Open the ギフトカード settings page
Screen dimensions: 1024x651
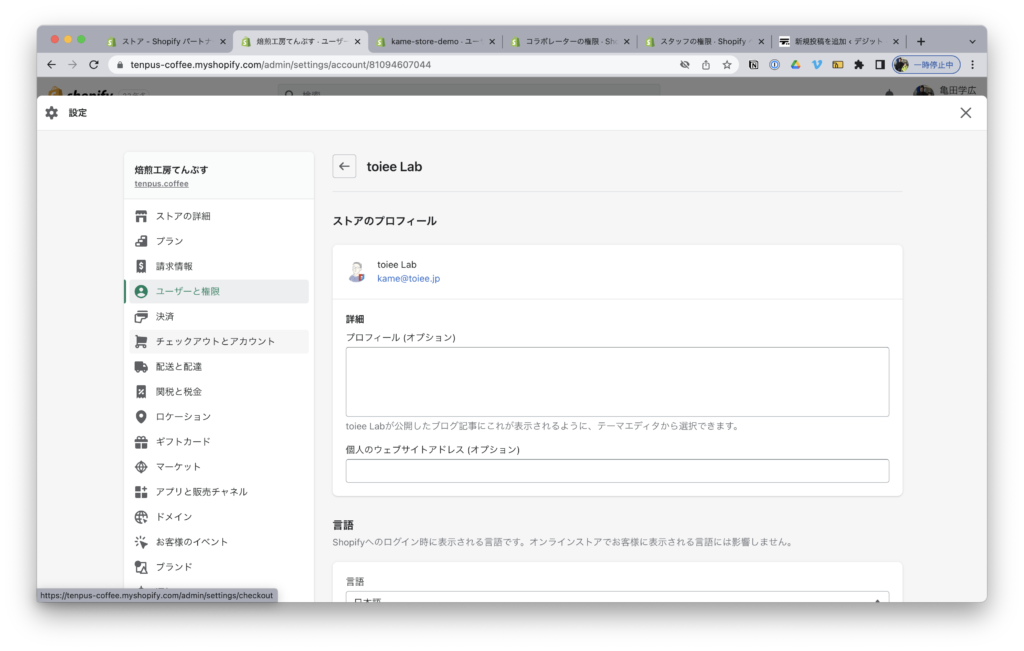click(219, 442)
